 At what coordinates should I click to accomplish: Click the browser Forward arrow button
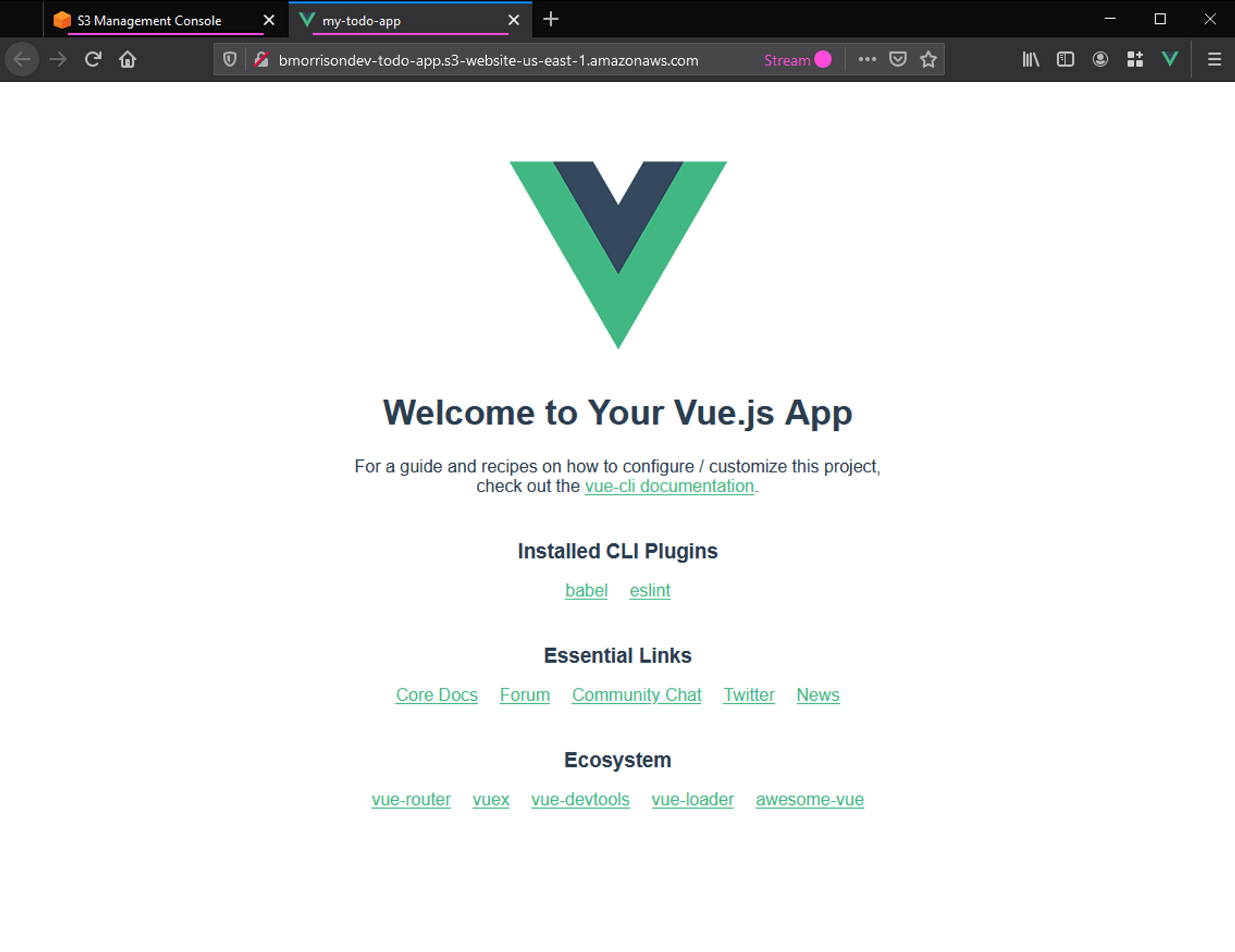coord(58,59)
